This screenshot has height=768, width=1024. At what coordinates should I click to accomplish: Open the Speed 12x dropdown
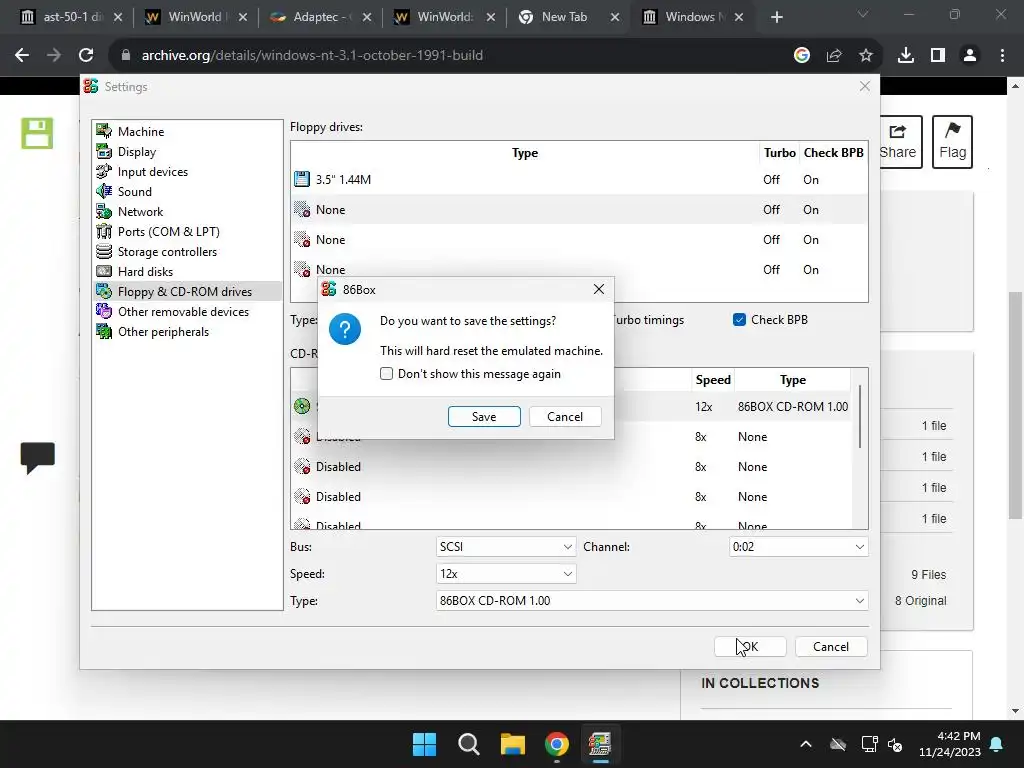click(505, 574)
